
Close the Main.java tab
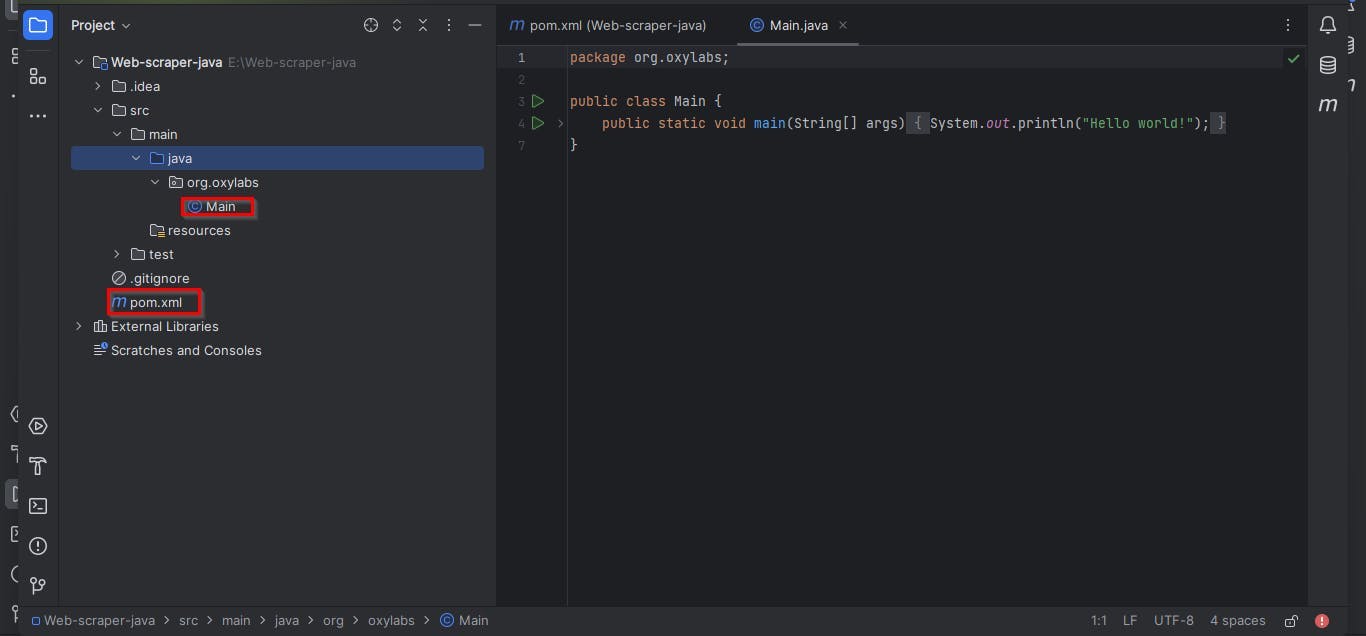pyautogui.click(x=843, y=25)
